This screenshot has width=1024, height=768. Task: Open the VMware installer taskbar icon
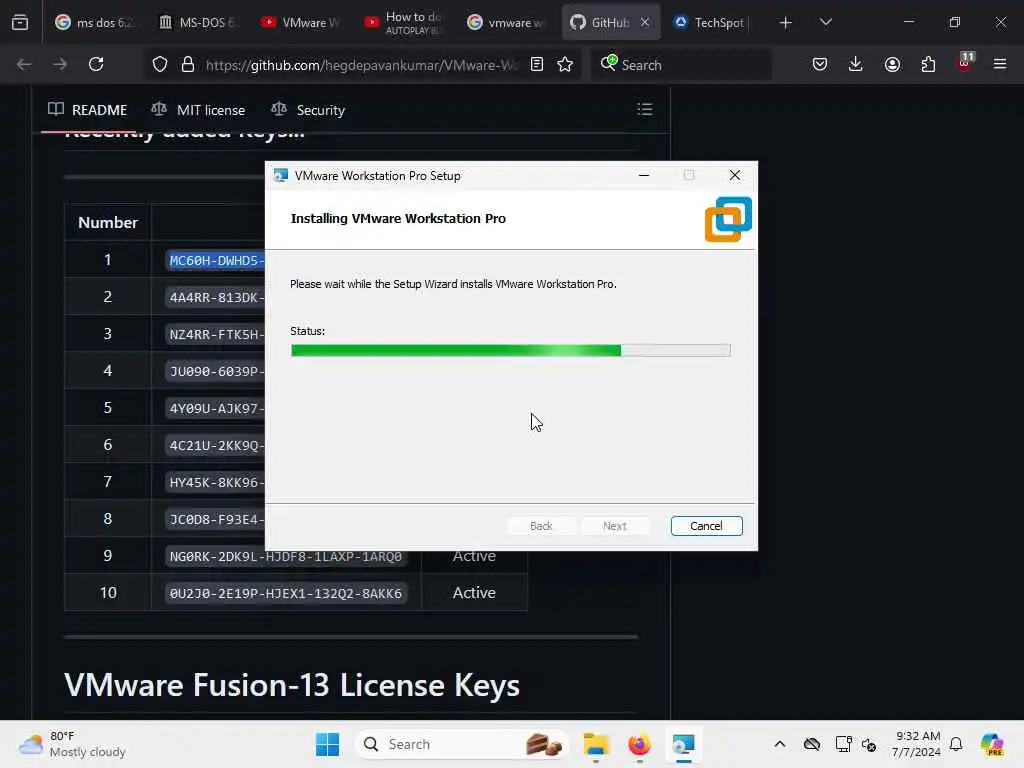(683, 744)
